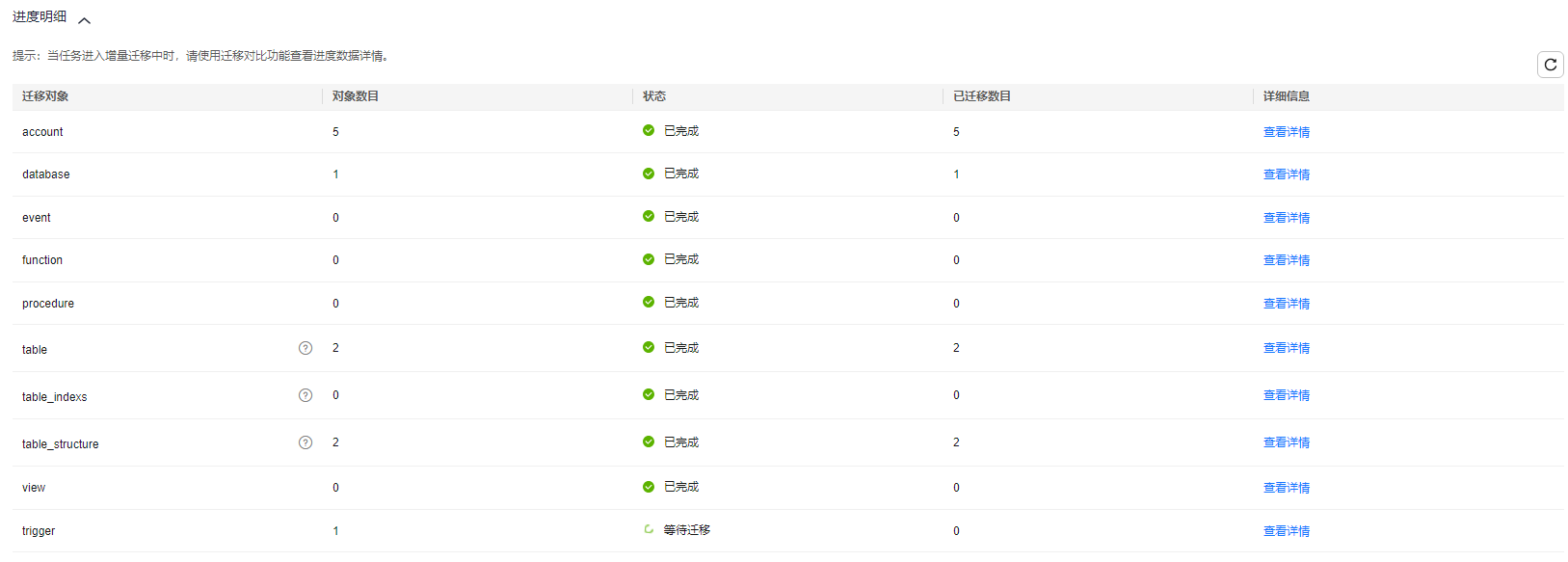Collapse the 进度明细 section chevron

(x=85, y=20)
